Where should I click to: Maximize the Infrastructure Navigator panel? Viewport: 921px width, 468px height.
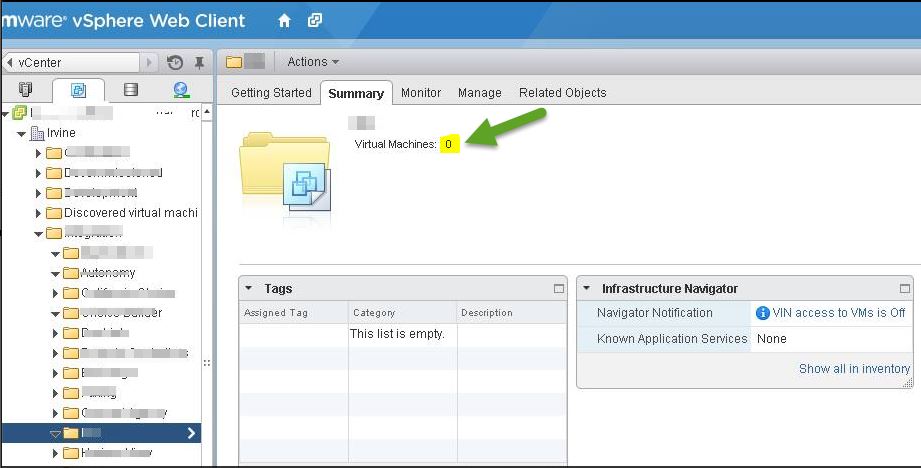coord(905,288)
